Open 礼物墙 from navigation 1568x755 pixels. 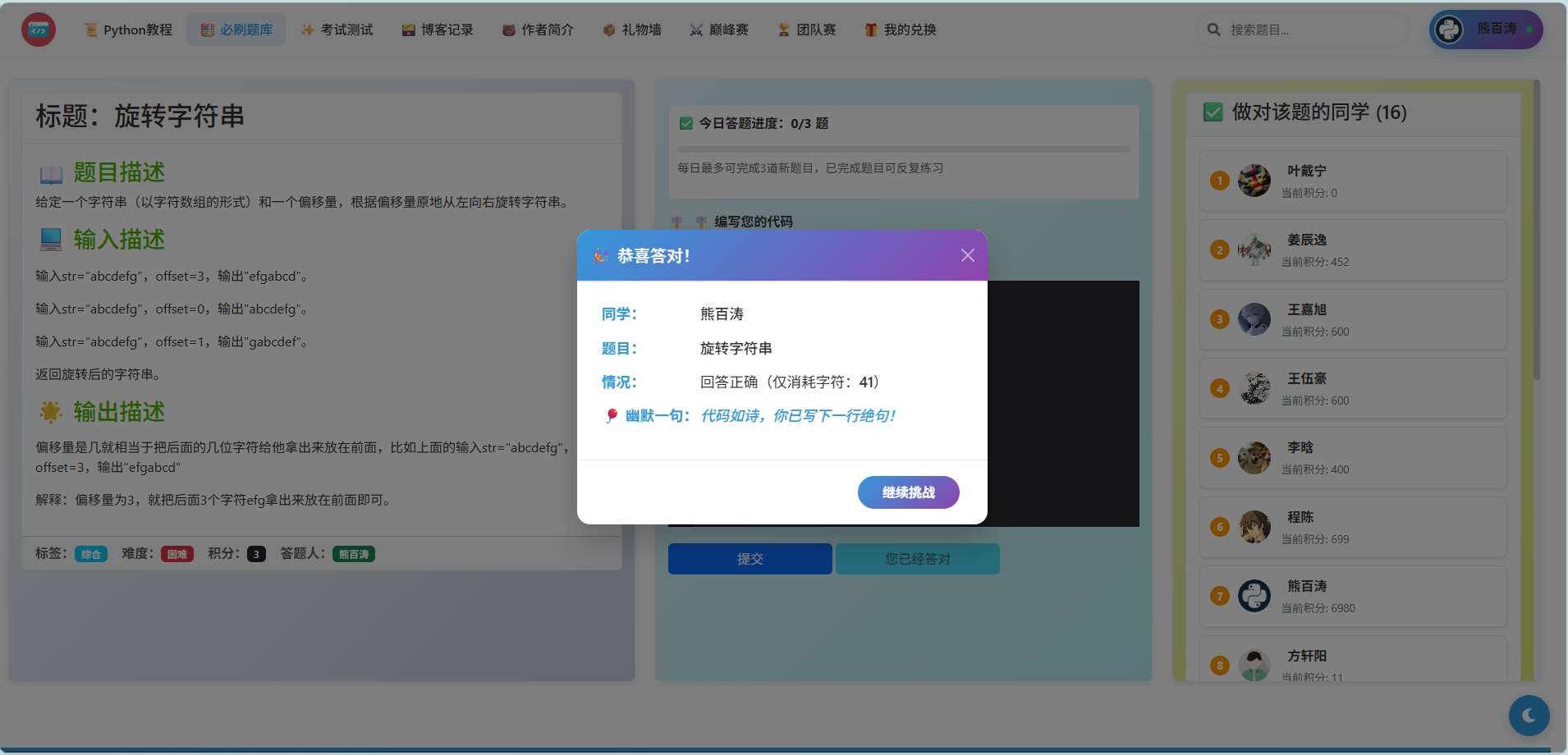(632, 30)
